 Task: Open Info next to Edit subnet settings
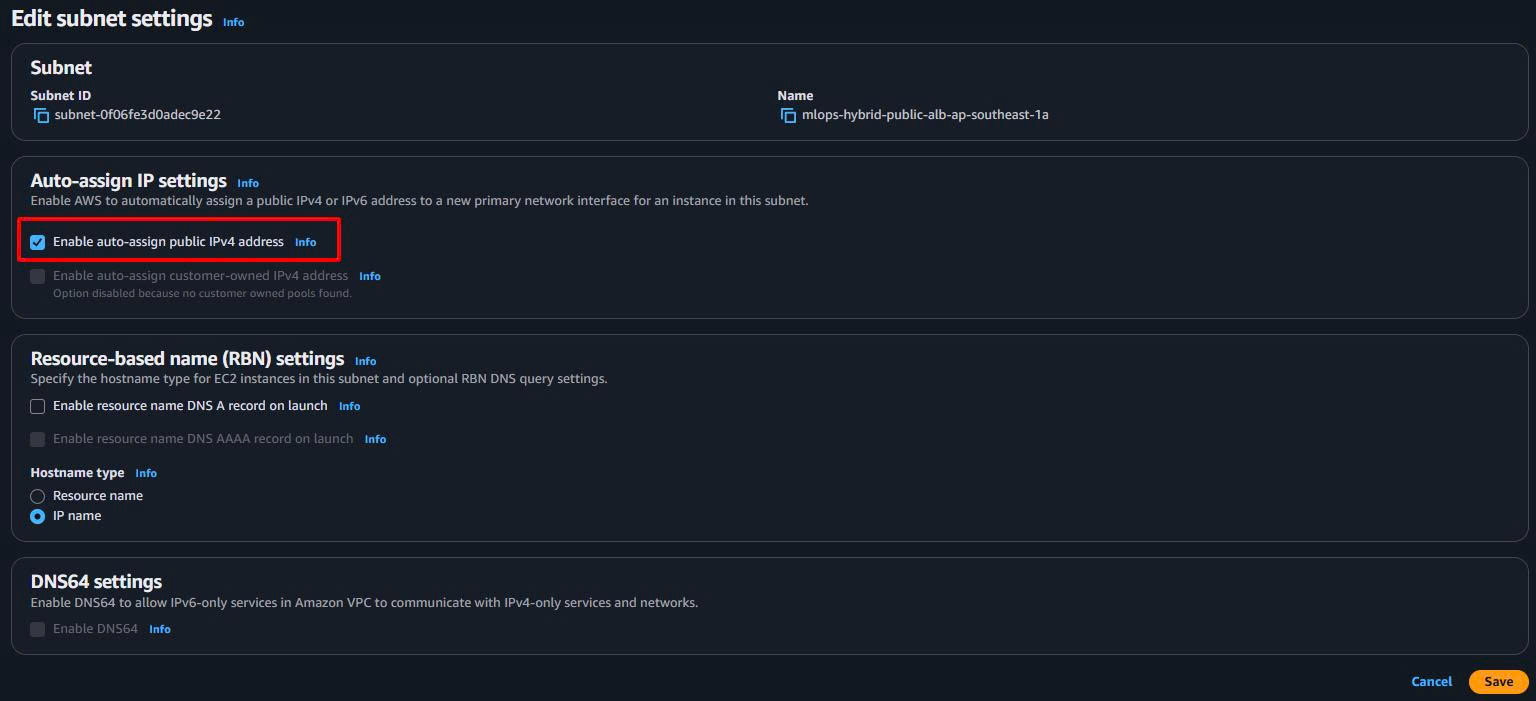click(233, 22)
